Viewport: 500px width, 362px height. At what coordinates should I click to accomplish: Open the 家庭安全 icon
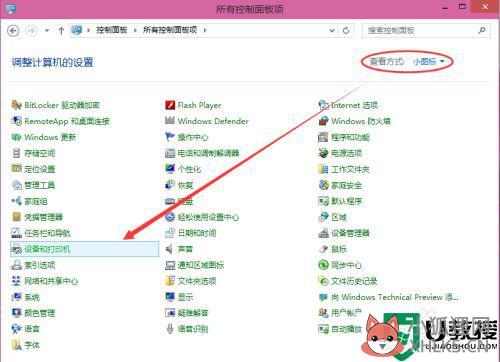click(x=323, y=185)
